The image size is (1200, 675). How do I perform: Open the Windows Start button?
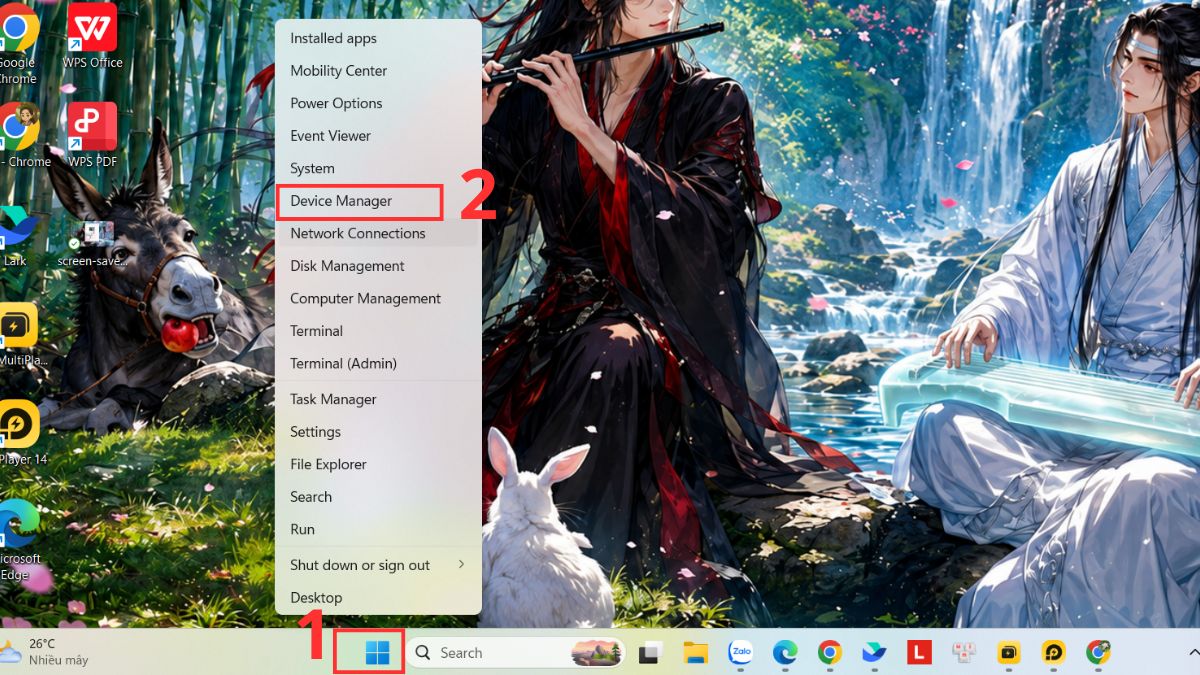coord(378,653)
